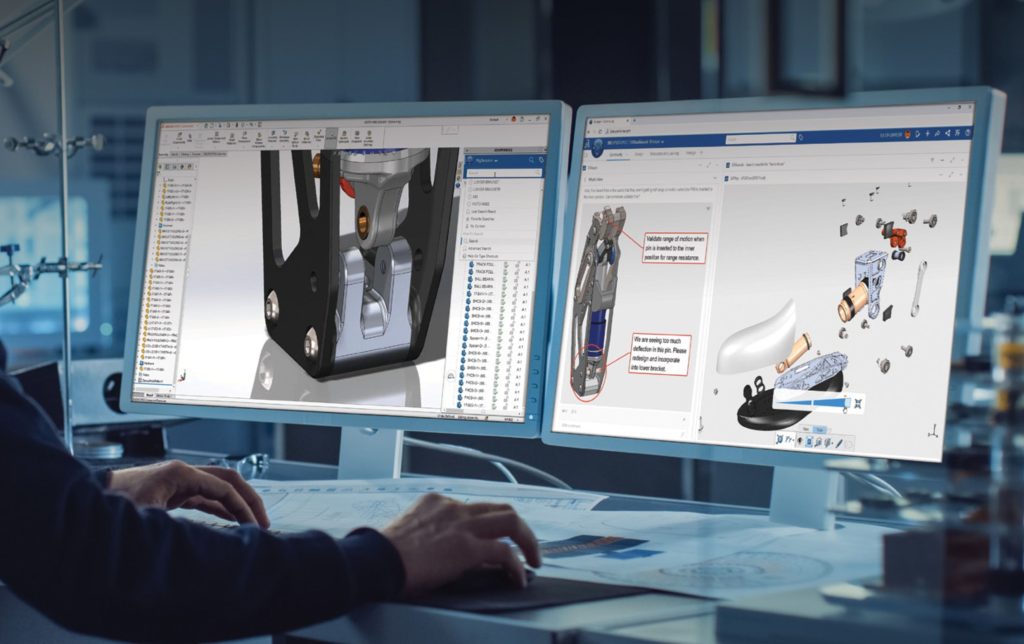Click the tag icon beside the dashboard search bar
Image resolution: width=1024 pixels, height=644 pixels.
pyautogui.click(x=801, y=137)
